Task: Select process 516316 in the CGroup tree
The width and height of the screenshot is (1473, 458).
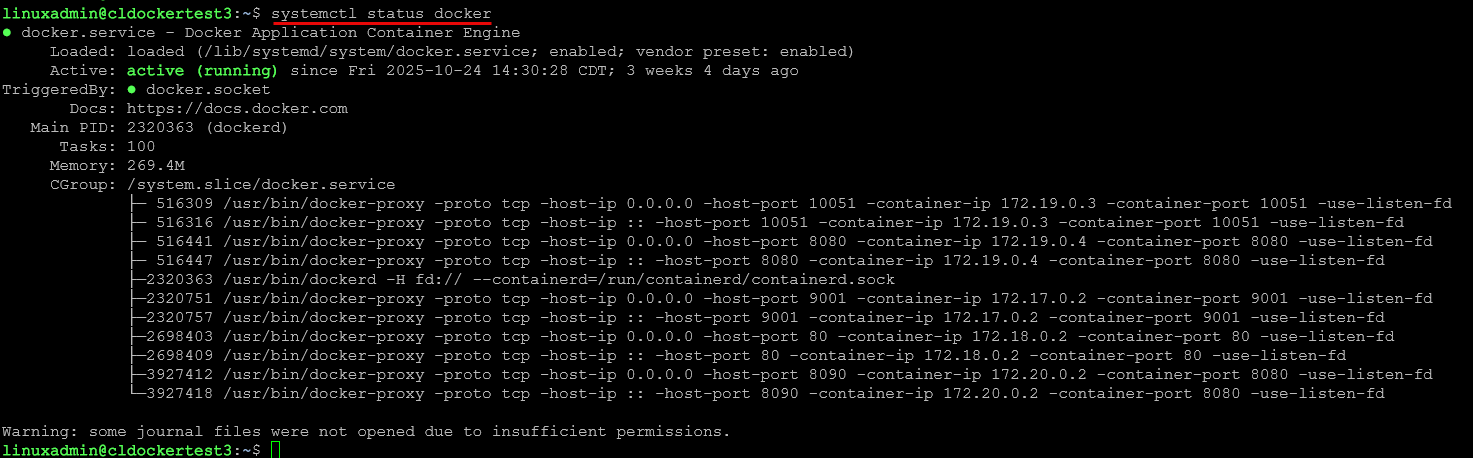Action: click(x=176, y=223)
